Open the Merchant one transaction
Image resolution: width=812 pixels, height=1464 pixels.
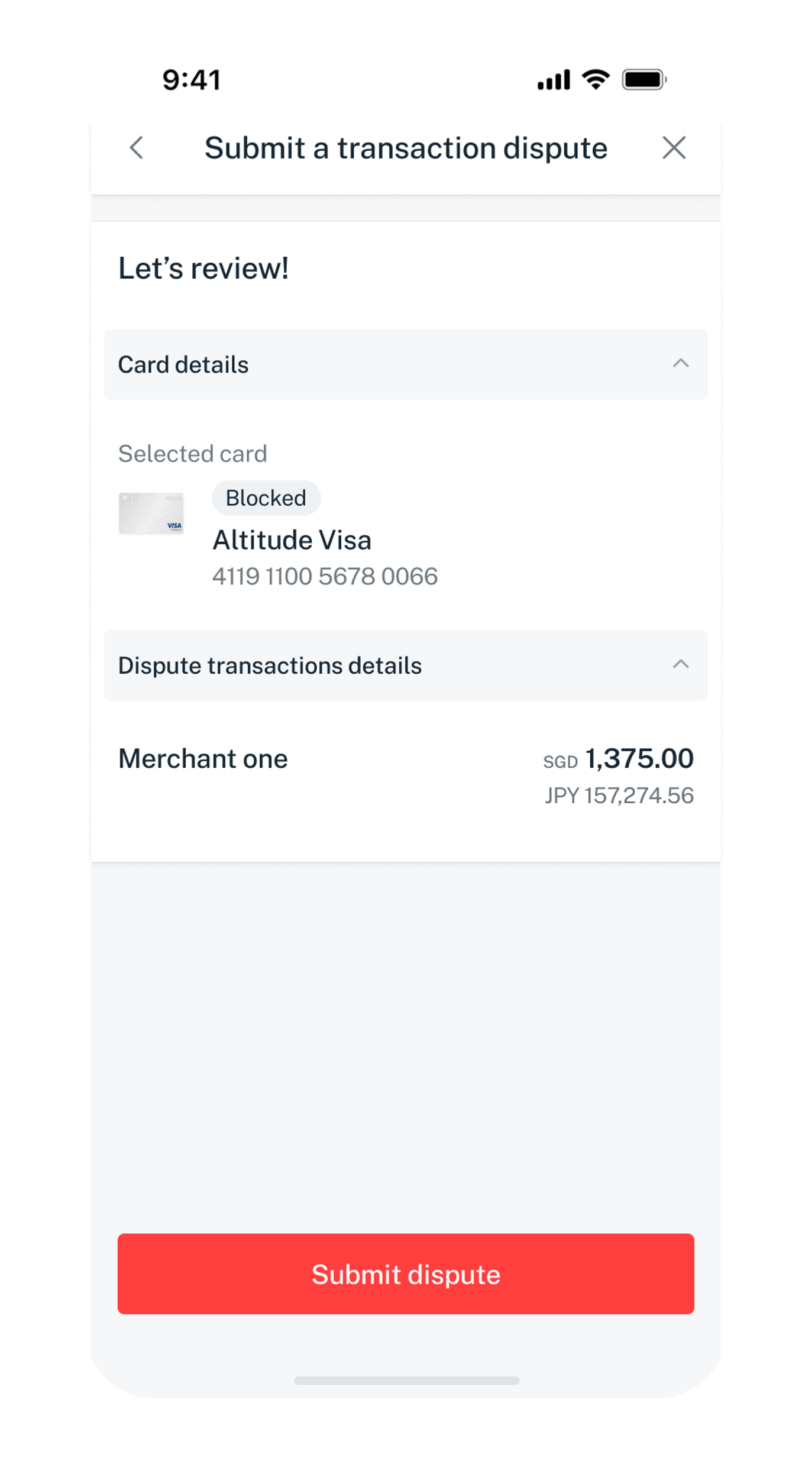203,759
